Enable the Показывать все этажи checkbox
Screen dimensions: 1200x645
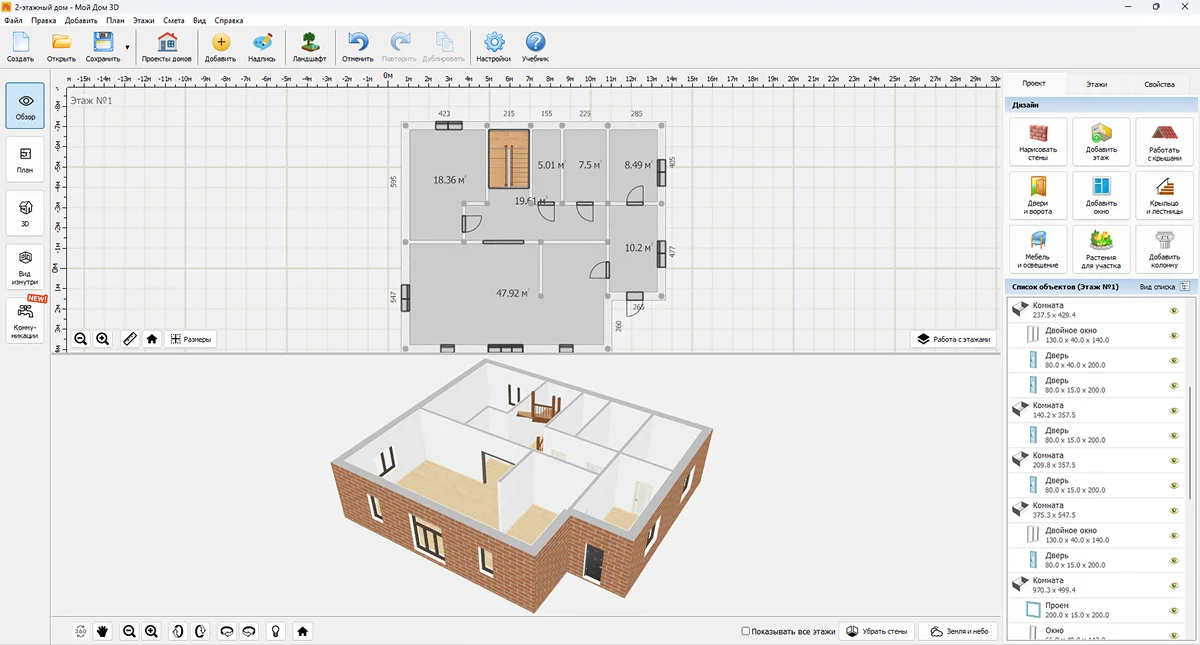click(x=746, y=632)
